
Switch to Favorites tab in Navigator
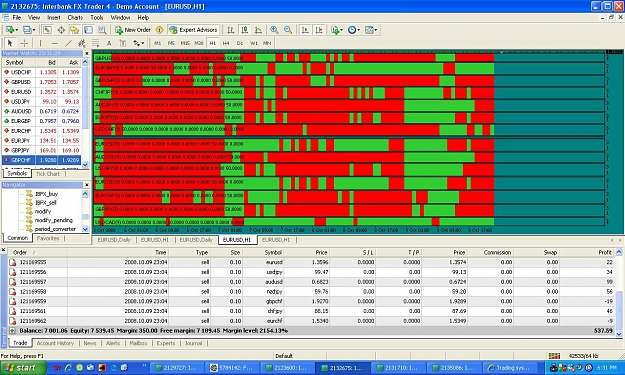coord(48,238)
